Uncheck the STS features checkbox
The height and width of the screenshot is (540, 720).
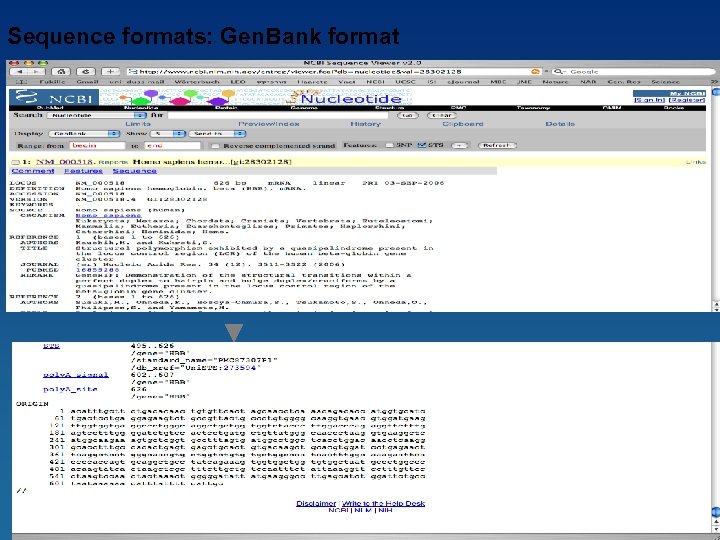tap(422, 145)
